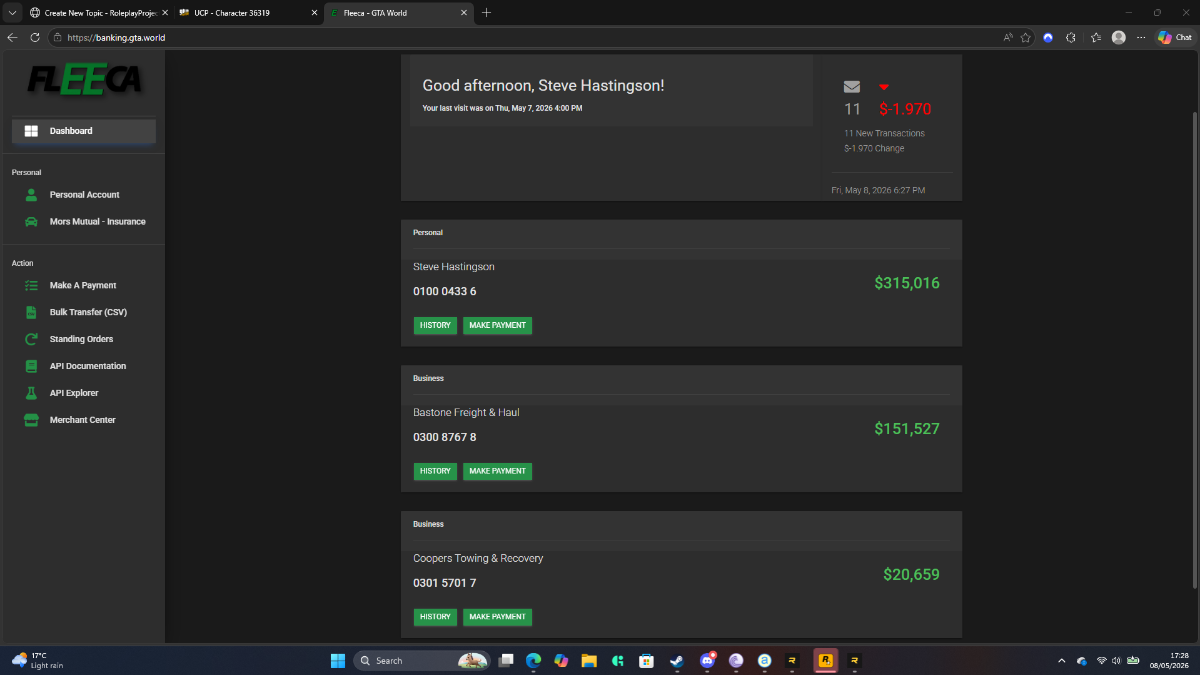
Task: Open browser settings and more menu
Action: (1141, 37)
